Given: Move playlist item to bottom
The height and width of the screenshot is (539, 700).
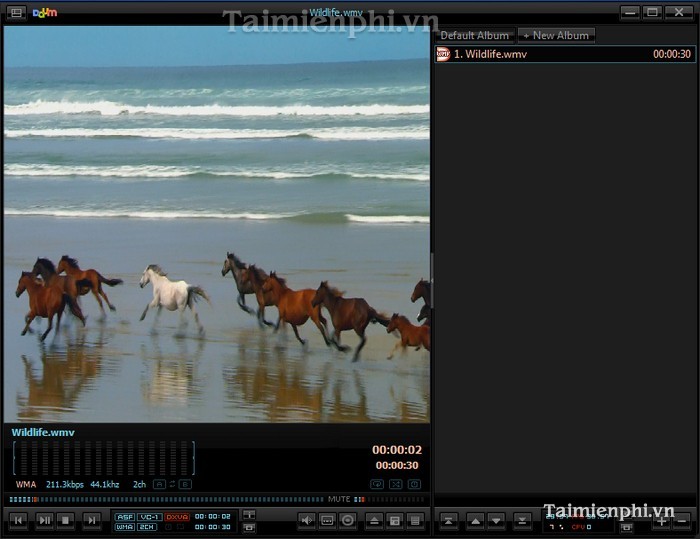Looking at the screenshot, I should pos(521,520).
